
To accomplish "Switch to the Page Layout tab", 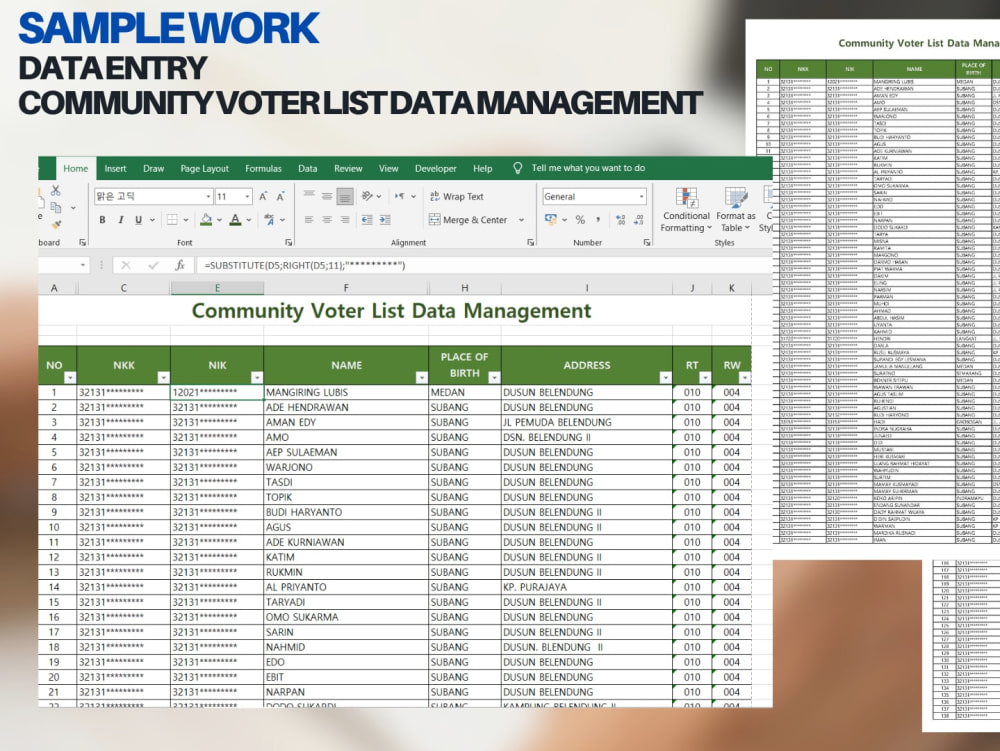I will coord(205,168).
